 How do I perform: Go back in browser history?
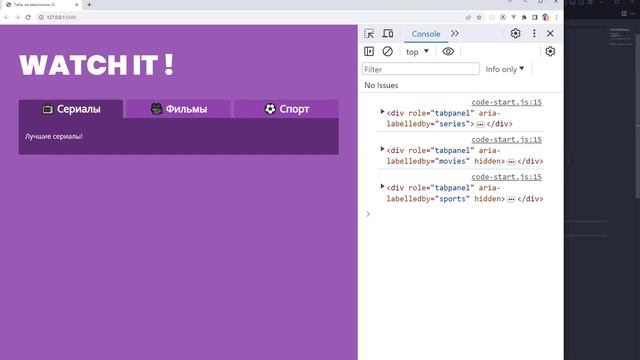[6, 17]
